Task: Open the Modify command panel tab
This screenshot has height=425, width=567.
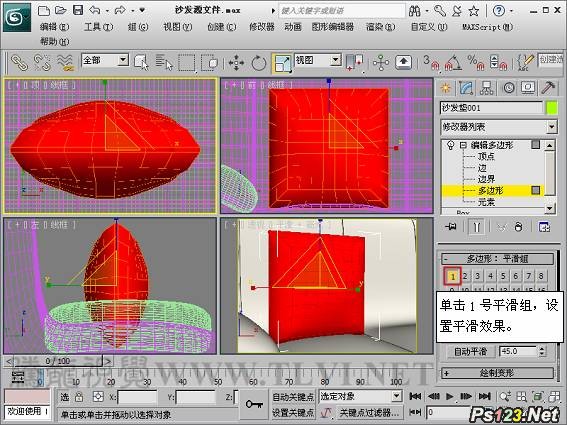Action: pyautogui.click(x=466, y=88)
